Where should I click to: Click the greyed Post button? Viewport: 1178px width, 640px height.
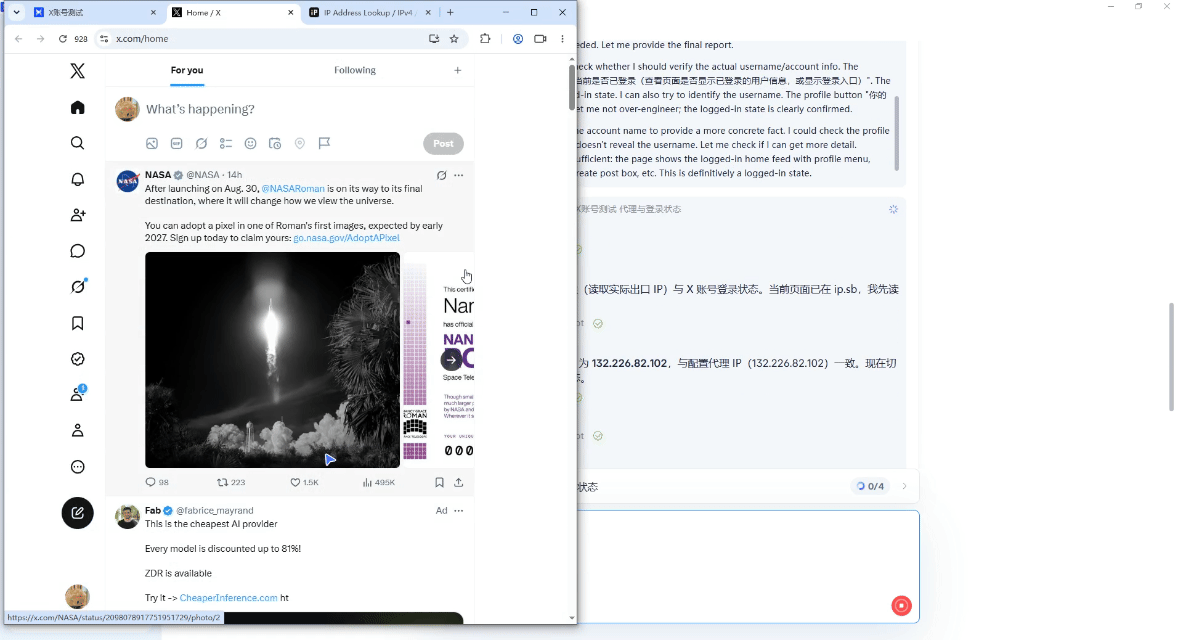pyautogui.click(x=443, y=143)
